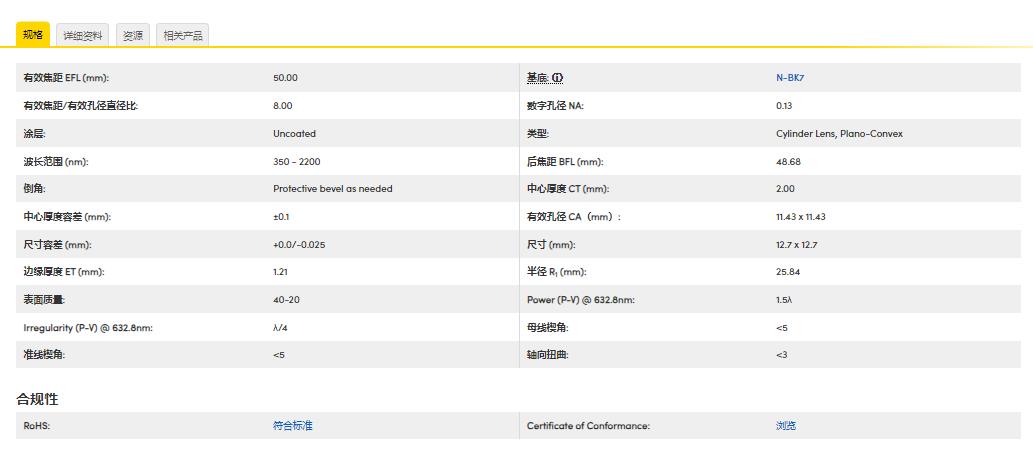The width and height of the screenshot is (1033, 468).
Task: Click the Power (P-V) value 1.5λ
Action: click(784, 300)
